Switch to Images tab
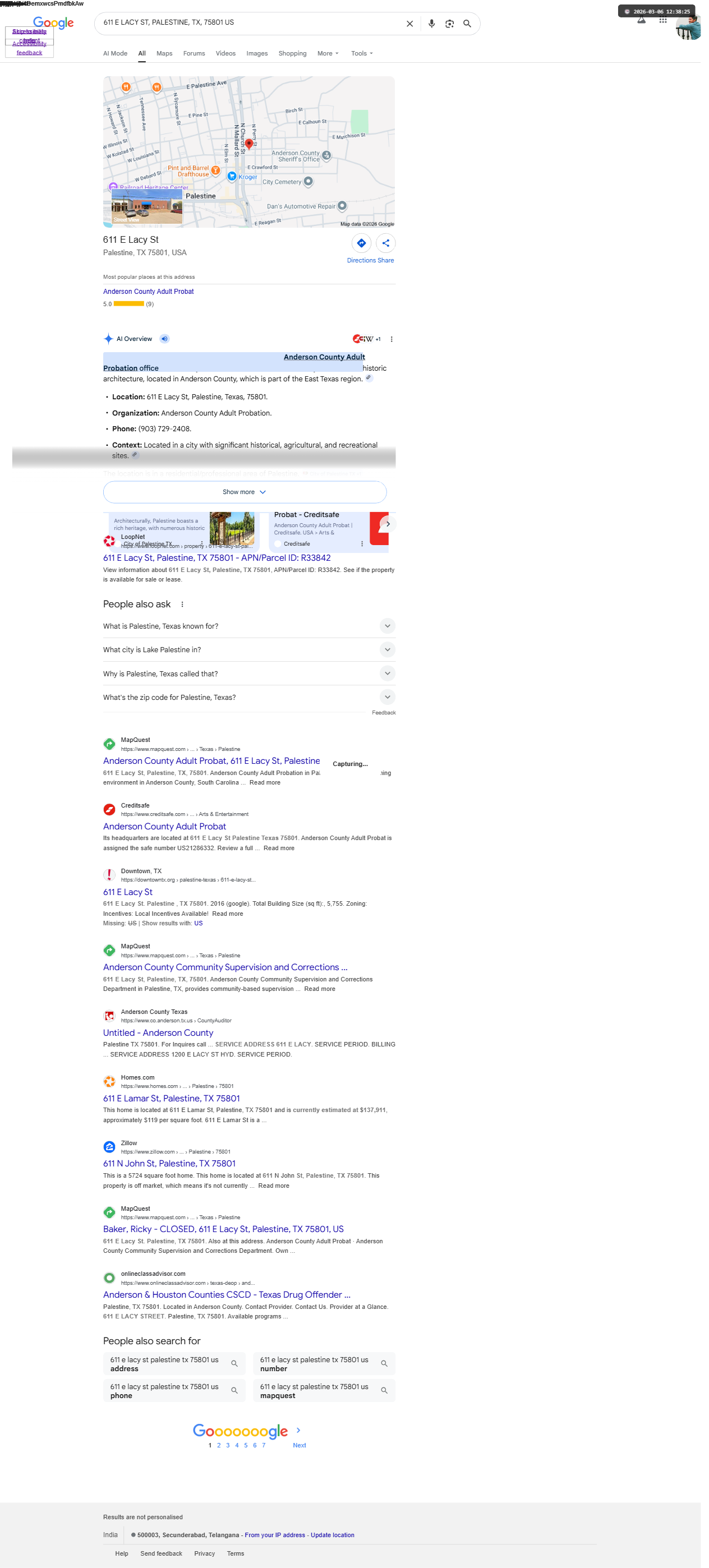Image resolution: width=709 pixels, height=1568 pixels. 257,54
